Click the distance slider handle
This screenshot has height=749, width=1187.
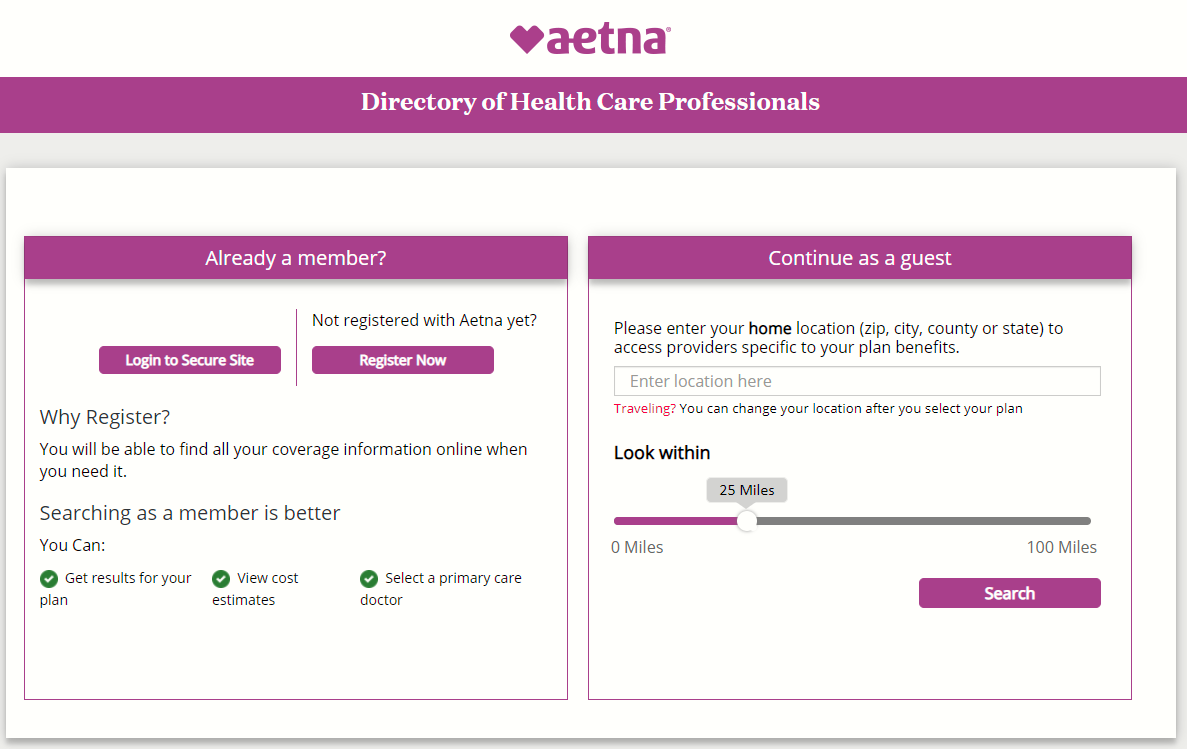(746, 521)
